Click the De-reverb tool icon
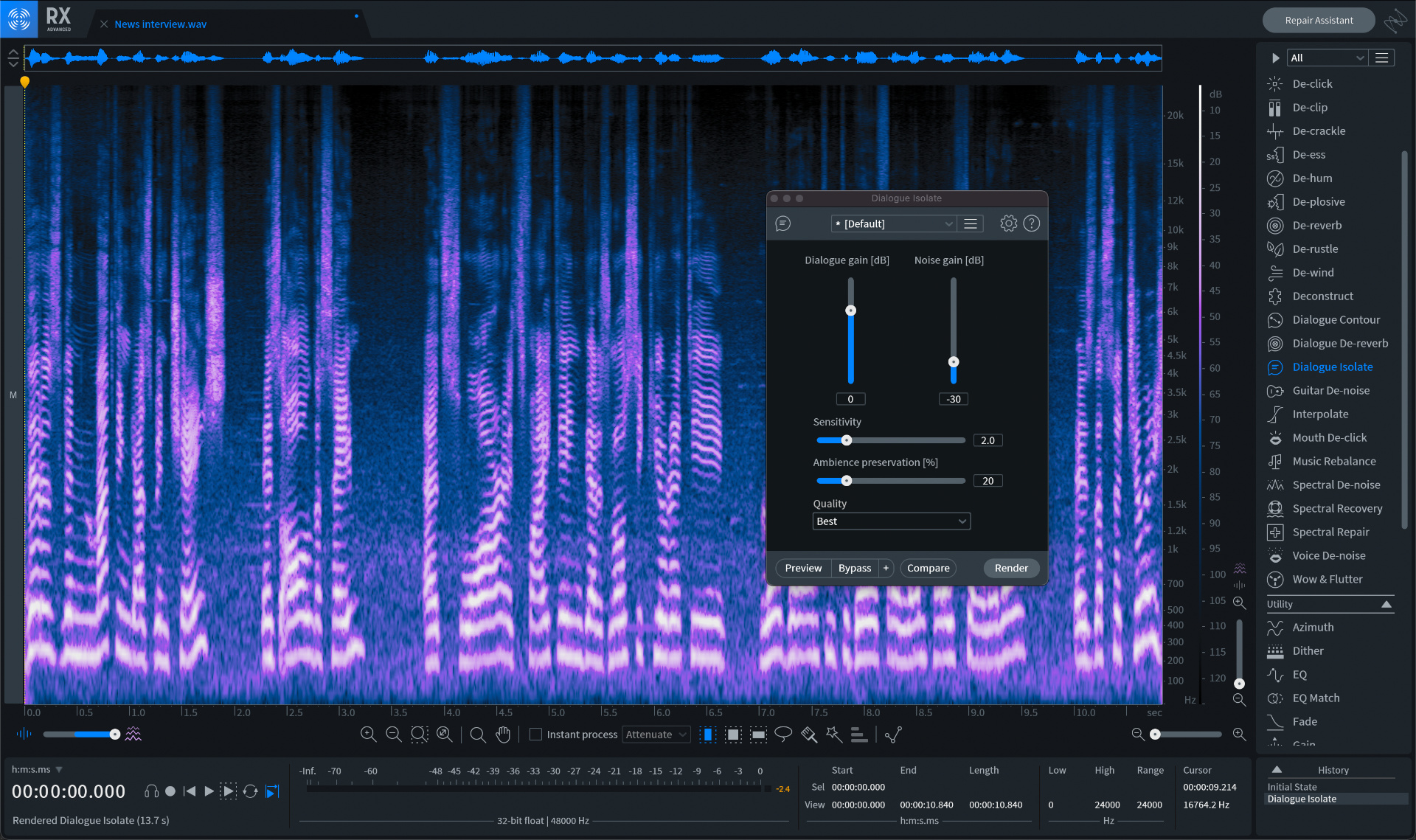Image resolution: width=1416 pixels, height=840 pixels. [1275, 225]
